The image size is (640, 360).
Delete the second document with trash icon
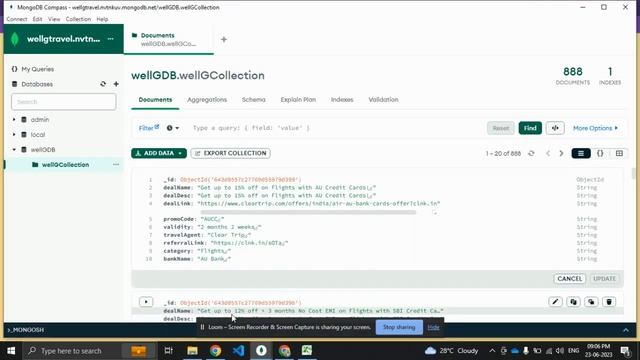tap(609, 302)
